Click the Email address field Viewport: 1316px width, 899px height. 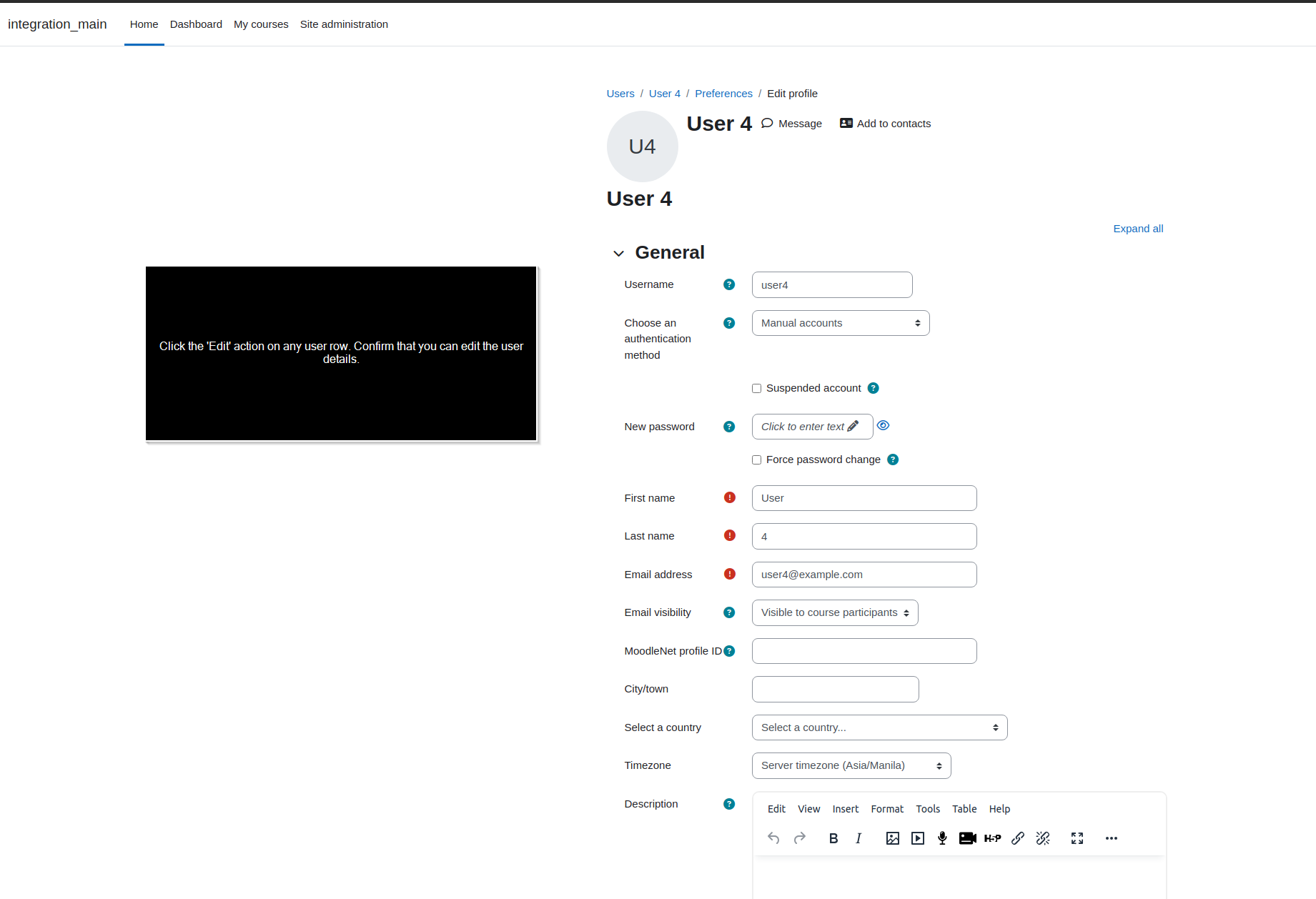pos(864,575)
